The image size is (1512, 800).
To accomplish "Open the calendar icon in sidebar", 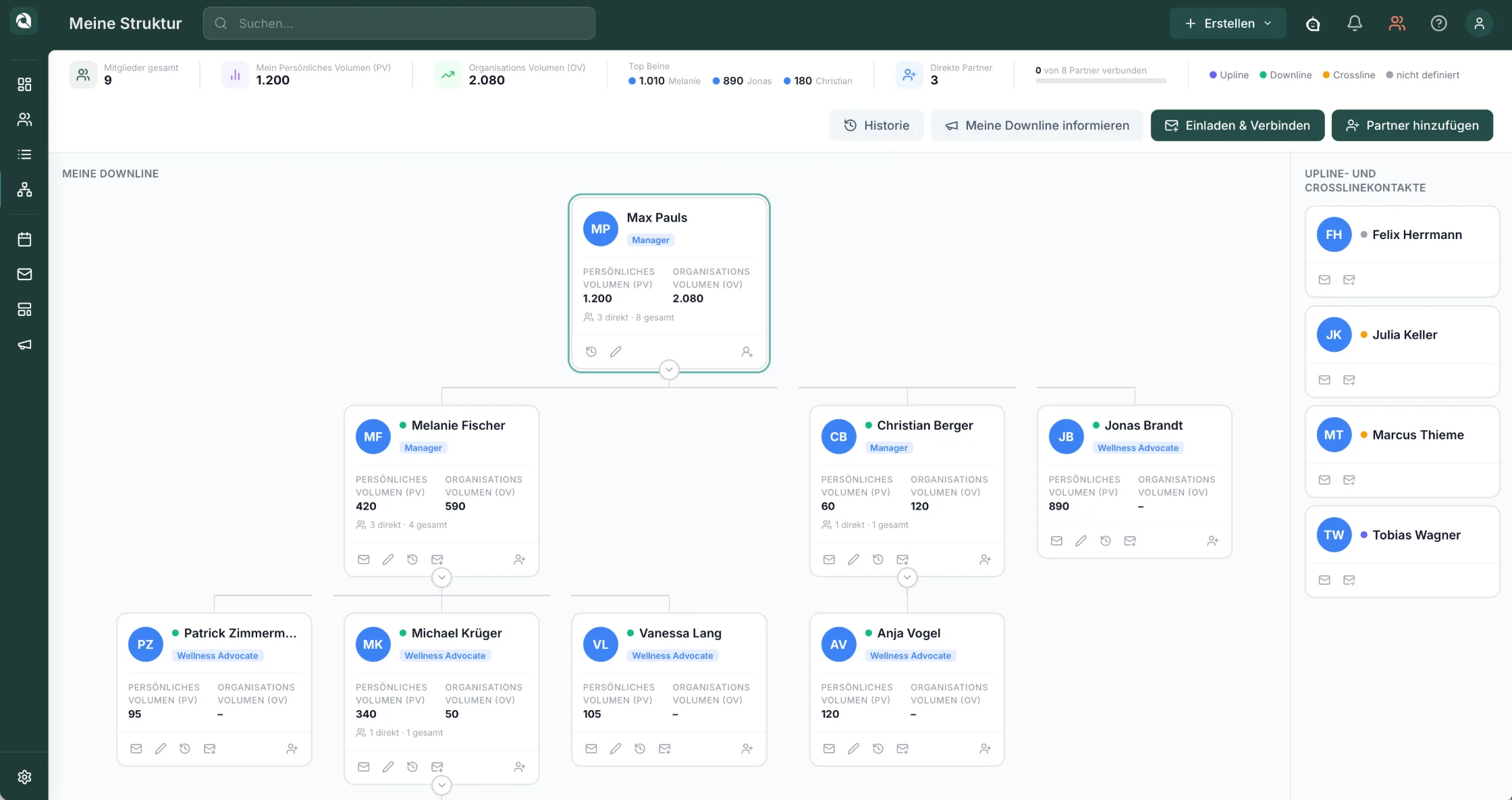I will [x=24, y=239].
